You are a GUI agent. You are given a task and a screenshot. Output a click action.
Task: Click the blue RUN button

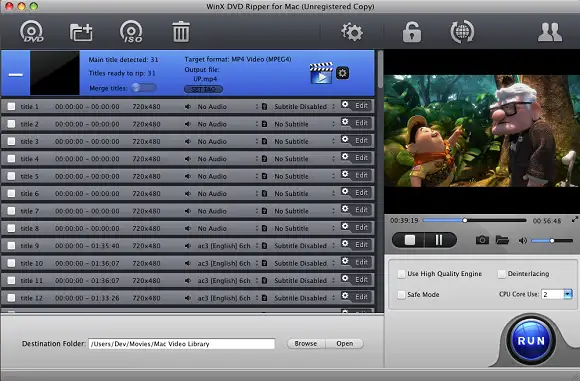pyautogui.click(x=531, y=340)
